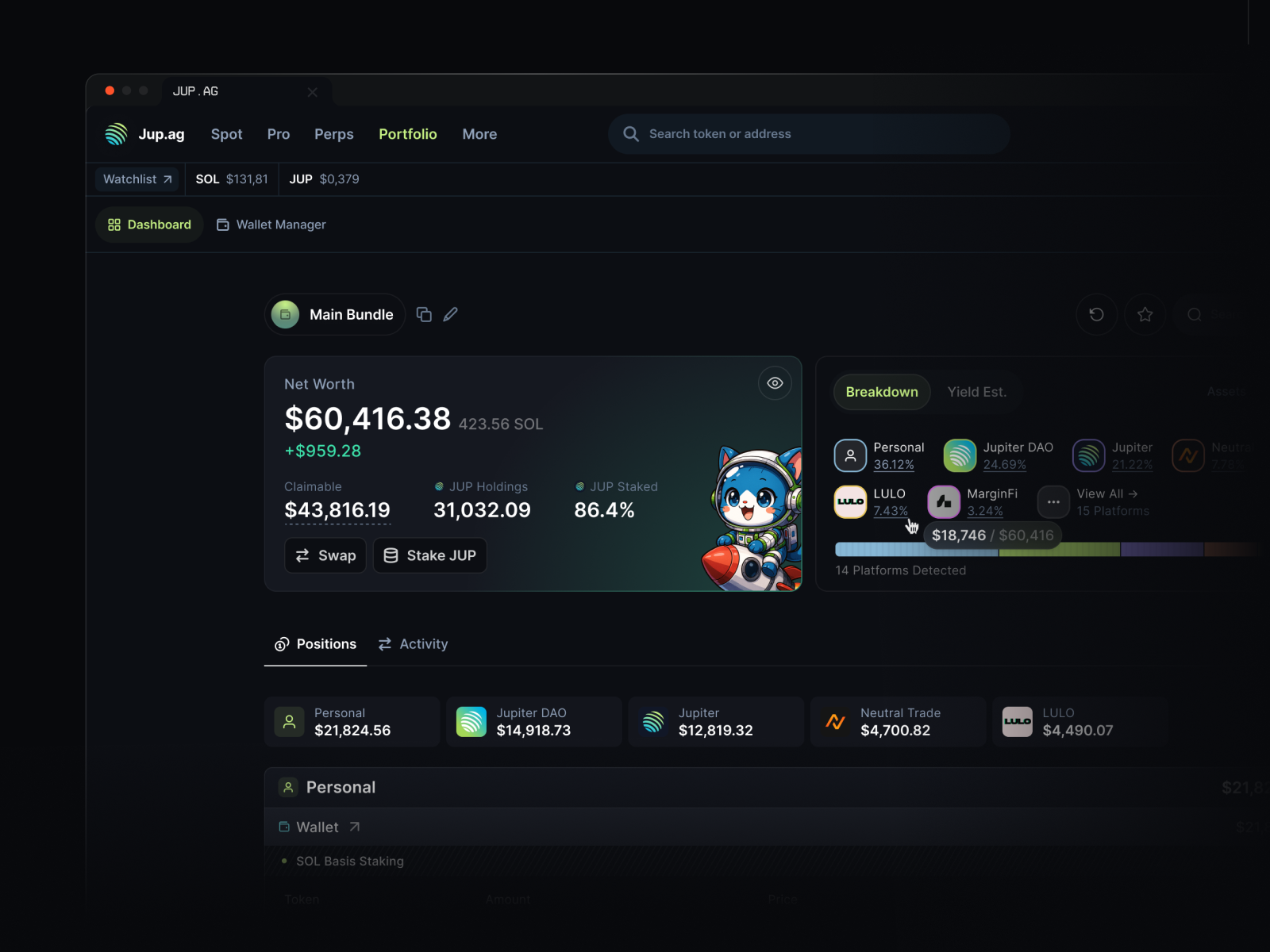Select the Positions tab
Image resolution: width=1270 pixels, height=952 pixels.
tap(315, 644)
